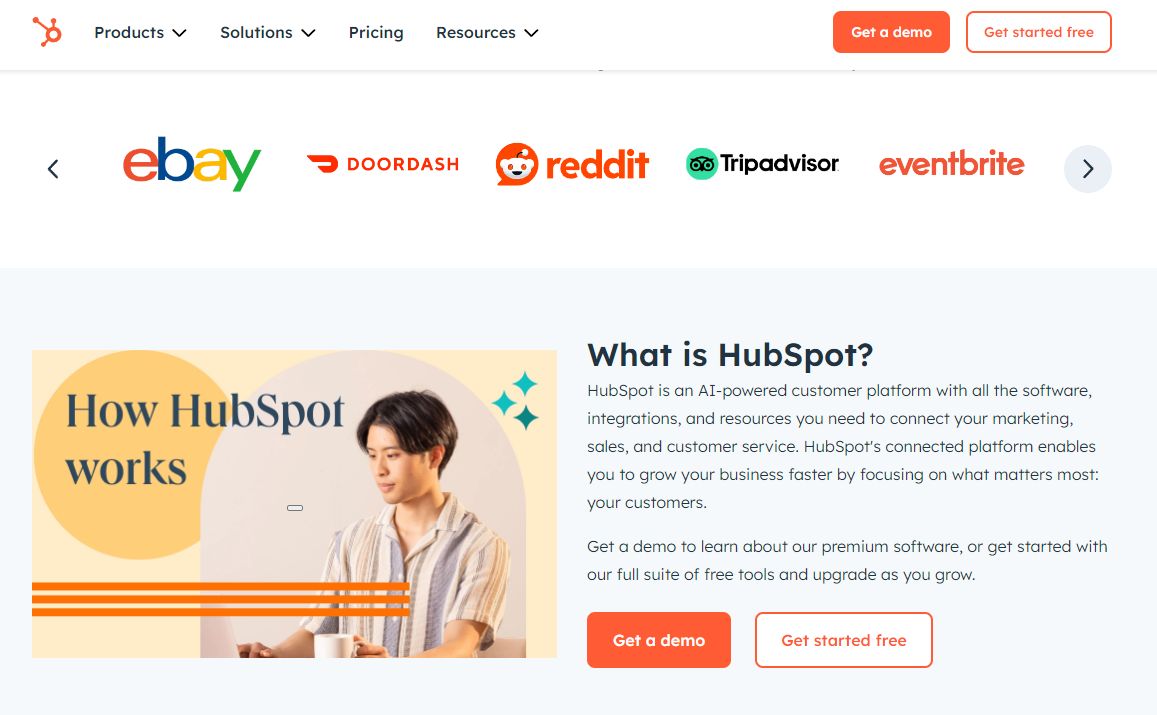The image size is (1157, 715).
Task: Click the HubSpot sprocket logo
Action: (47, 32)
